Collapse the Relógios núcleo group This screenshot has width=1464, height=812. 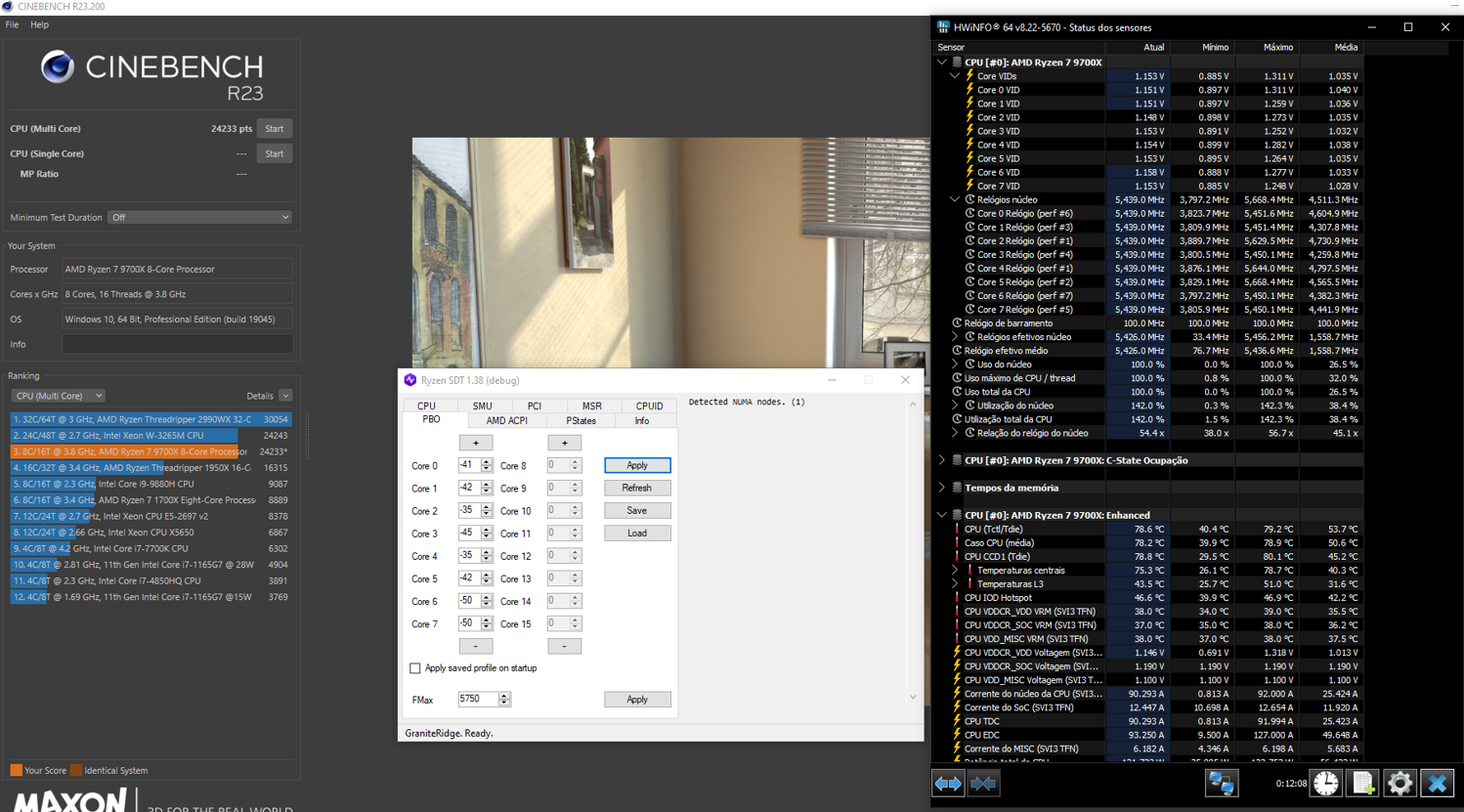pyautogui.click(x=956, y=199)
